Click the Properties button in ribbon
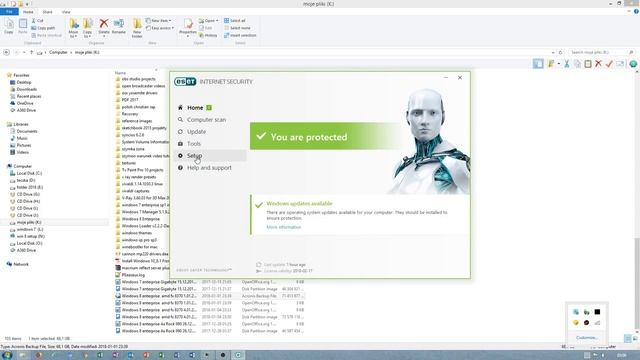This screenshot has width=640, height=360. point(188,28)
